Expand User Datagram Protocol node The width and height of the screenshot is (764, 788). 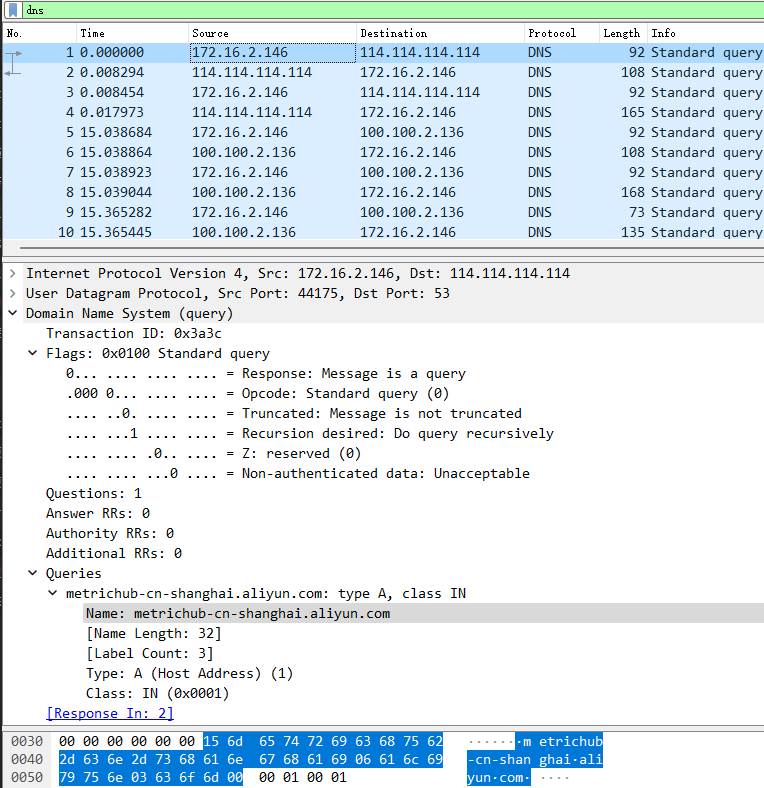click(13, 293)
